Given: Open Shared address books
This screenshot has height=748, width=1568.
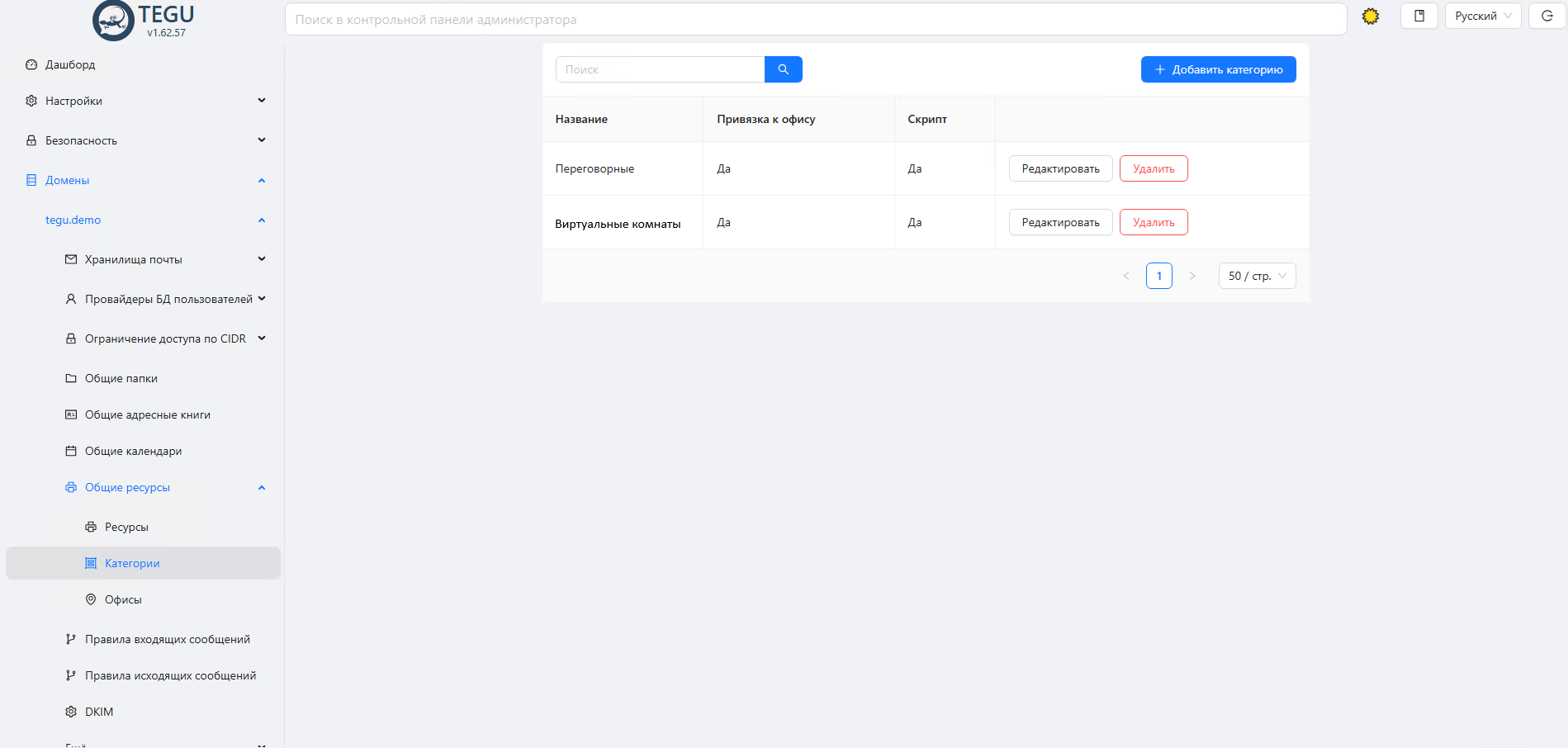Looking at the screenshot, I should tap(147, 414).
